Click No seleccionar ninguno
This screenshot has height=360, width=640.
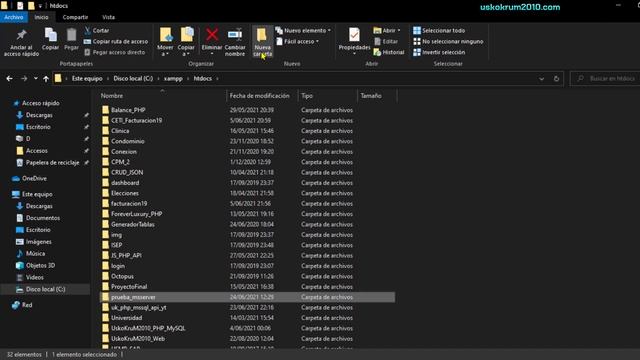(x=448, y=41)
